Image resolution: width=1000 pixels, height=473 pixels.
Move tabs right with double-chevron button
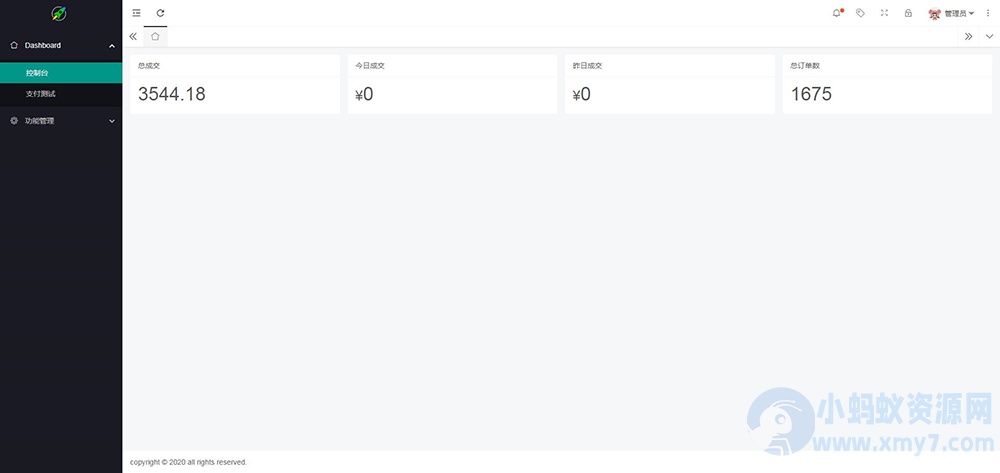coord(968,36)
